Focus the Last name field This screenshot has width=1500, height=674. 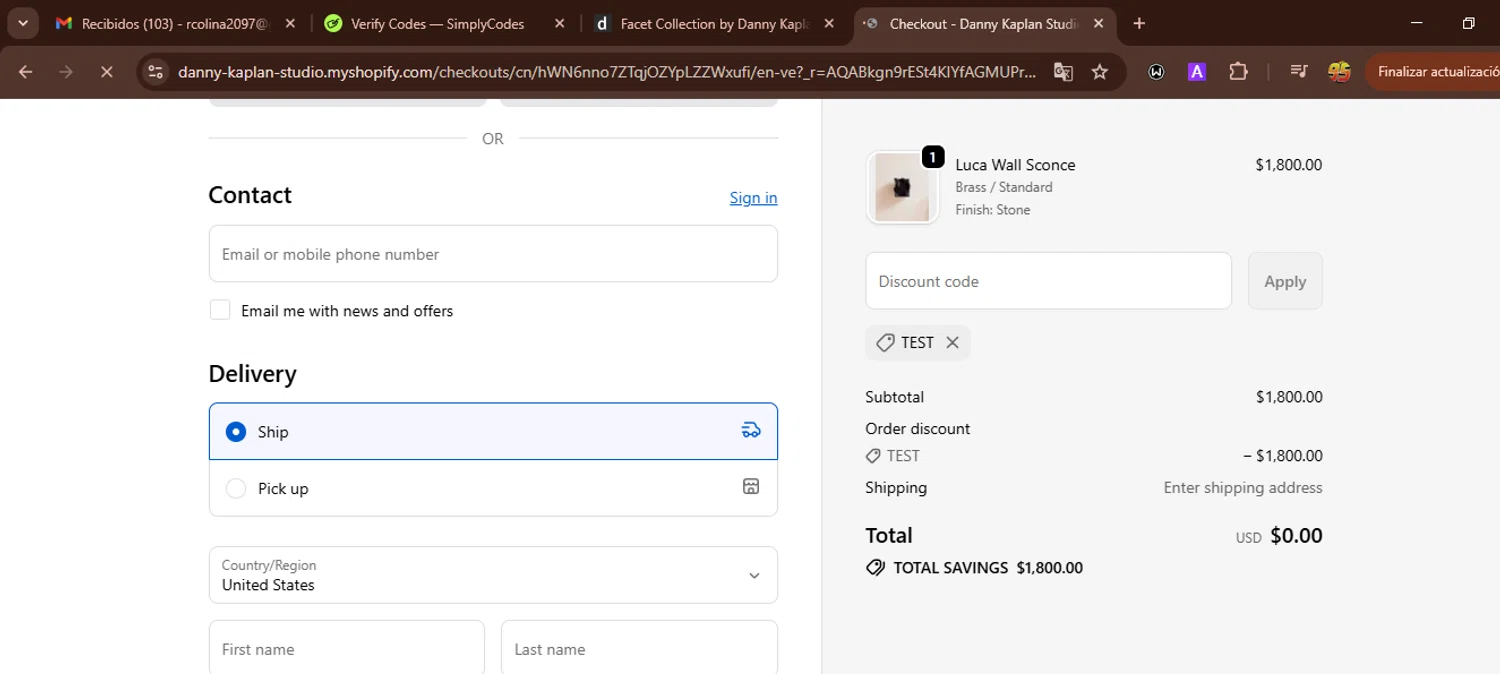639,648
